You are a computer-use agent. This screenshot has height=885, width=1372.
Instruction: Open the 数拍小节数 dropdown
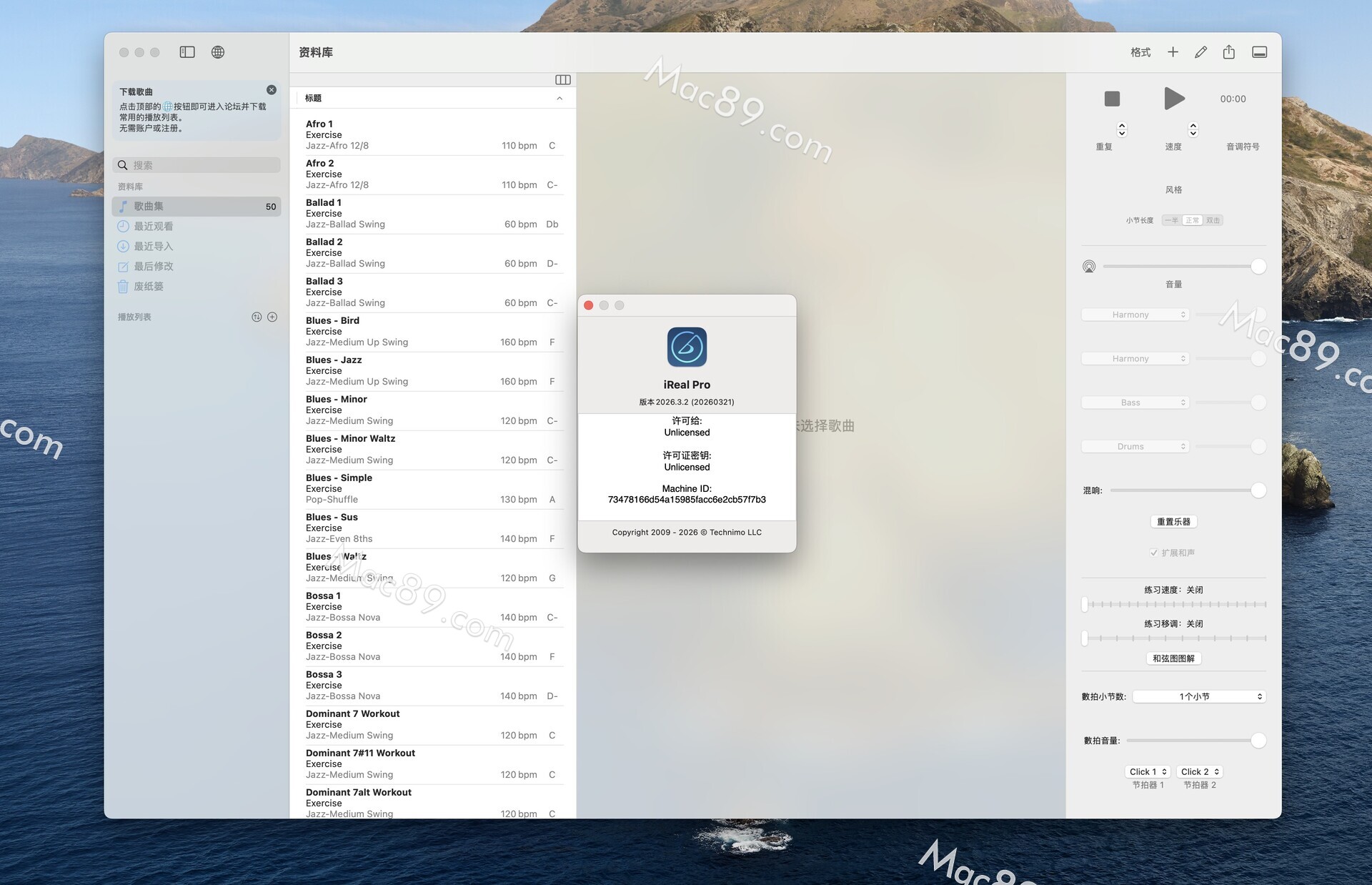point(1198,696)
